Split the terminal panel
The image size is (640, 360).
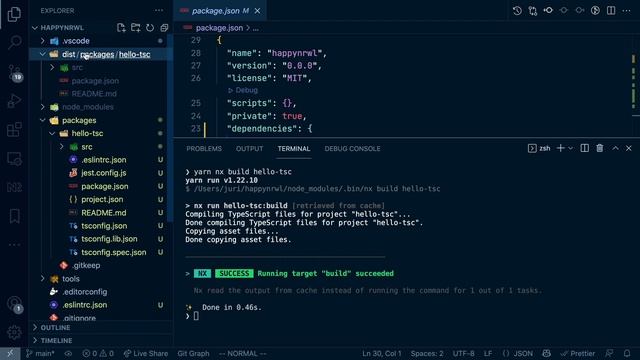pyautogui.click(x=584, y=148)
